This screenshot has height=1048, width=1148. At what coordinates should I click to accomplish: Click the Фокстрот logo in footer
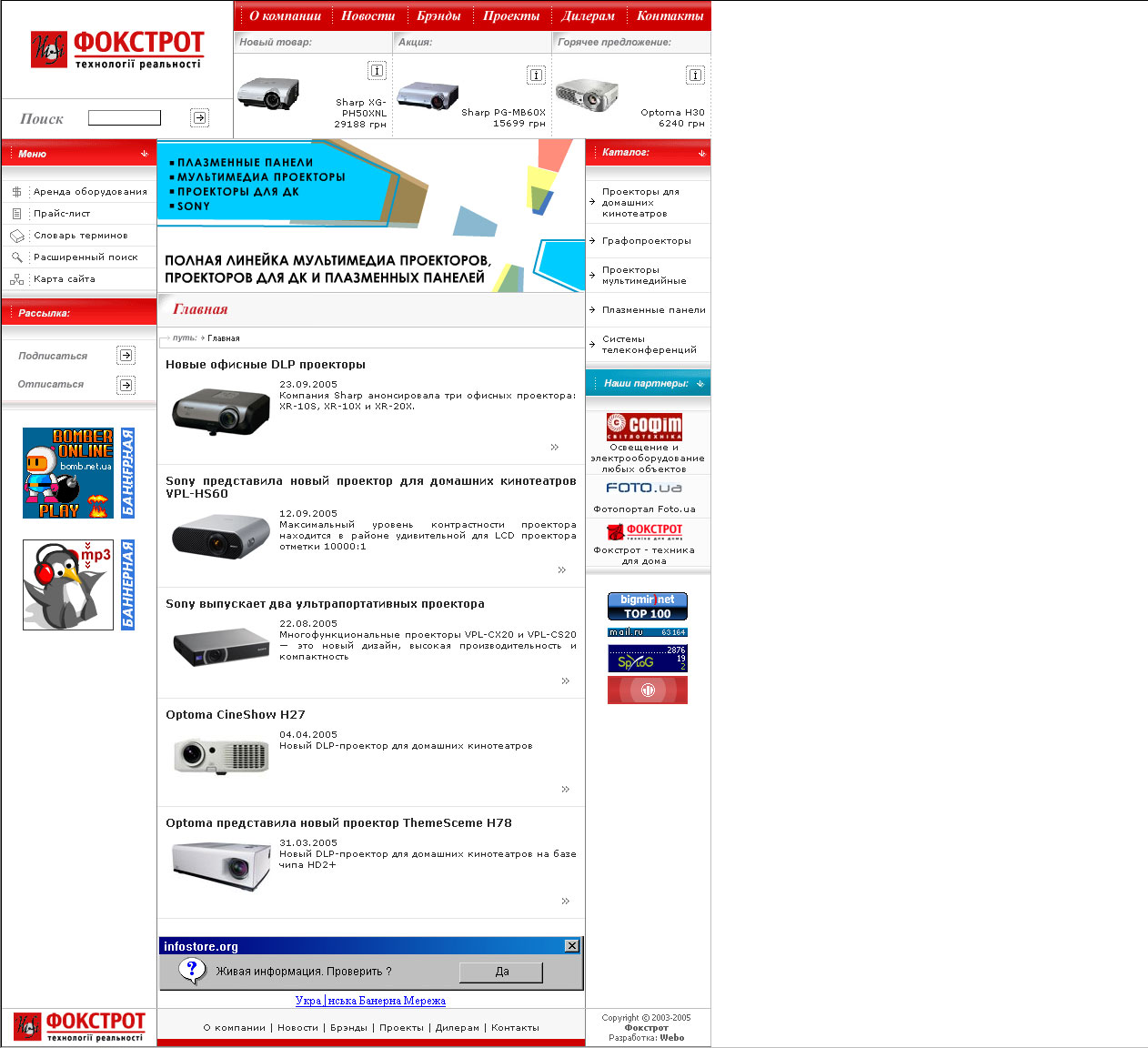79,1027
